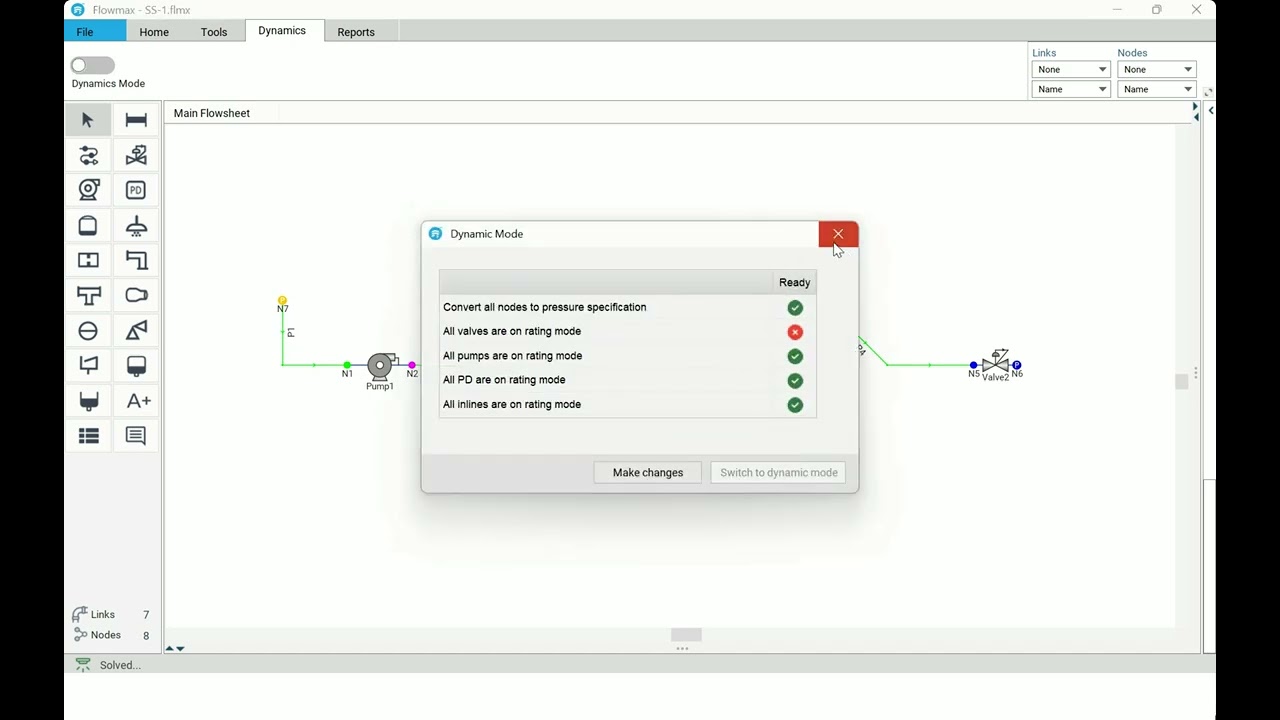Screen dimensions: 1280x720
Task: Click green check for PD row
Action: pyautogui.click(x=795, y=381)
